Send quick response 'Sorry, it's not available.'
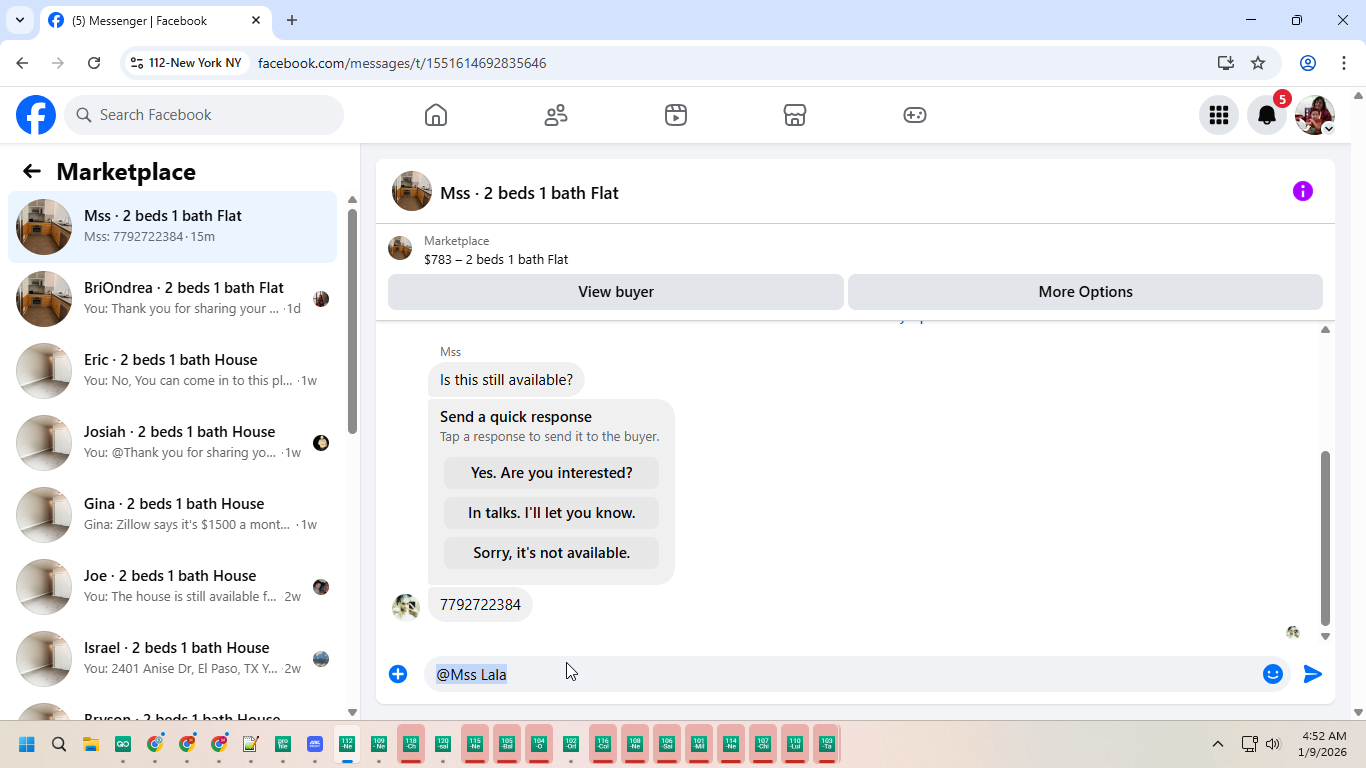Screen dimensions: 1366x768 click(x=552, y=553)
